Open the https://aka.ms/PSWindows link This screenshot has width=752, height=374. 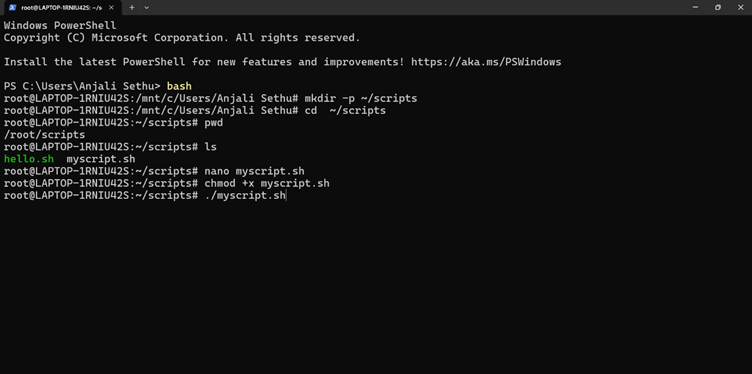pyautogui.click(x=486, y=62)
